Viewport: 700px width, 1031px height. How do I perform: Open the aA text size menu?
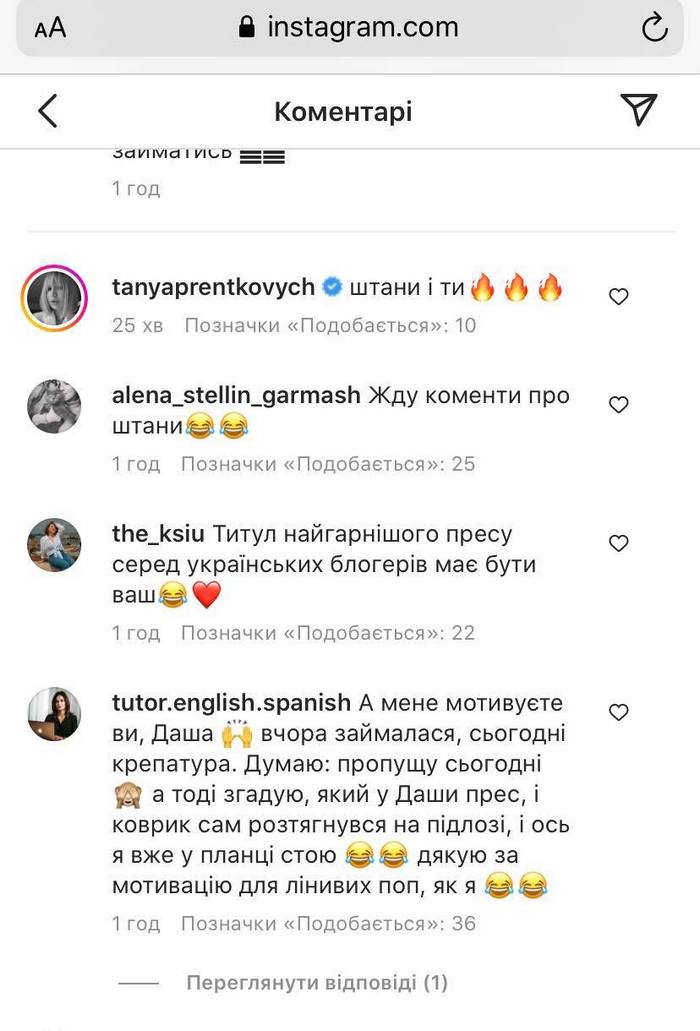click(x=50, y=28)
